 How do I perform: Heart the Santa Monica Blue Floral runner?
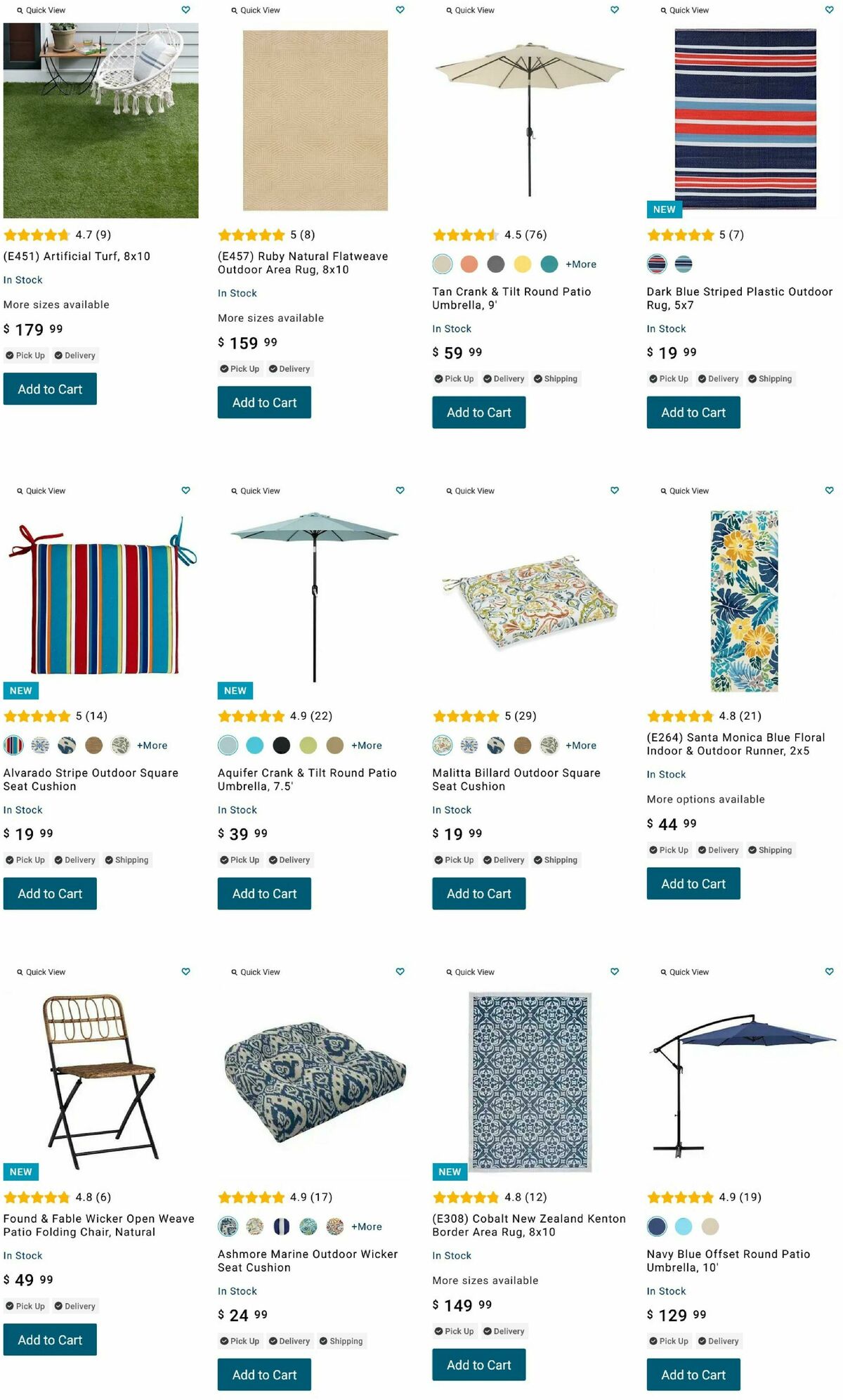pyautogui.click(x=829, y=491)
